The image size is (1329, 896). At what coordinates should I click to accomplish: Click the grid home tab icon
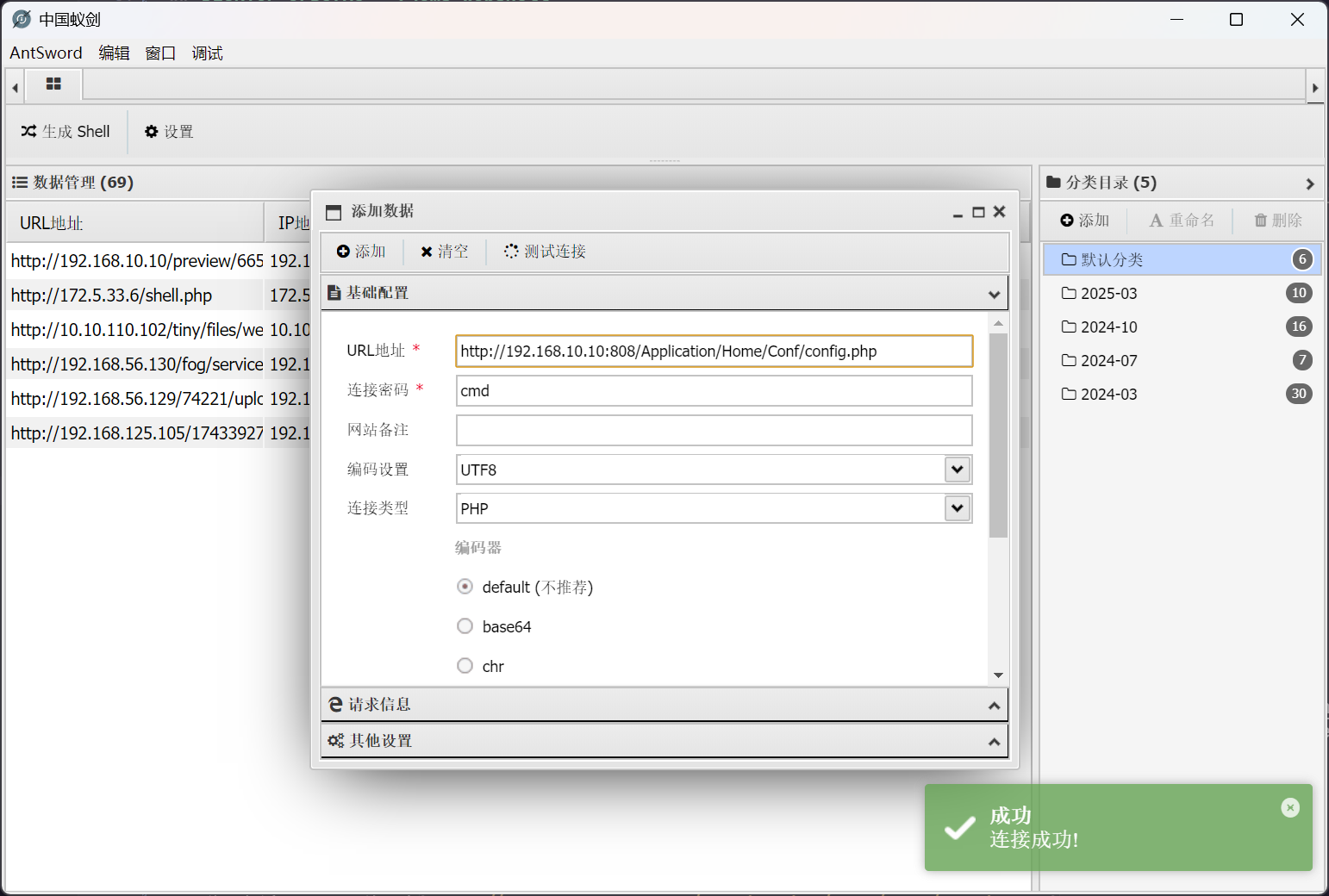pyautogui.click(x=53, y=84)
